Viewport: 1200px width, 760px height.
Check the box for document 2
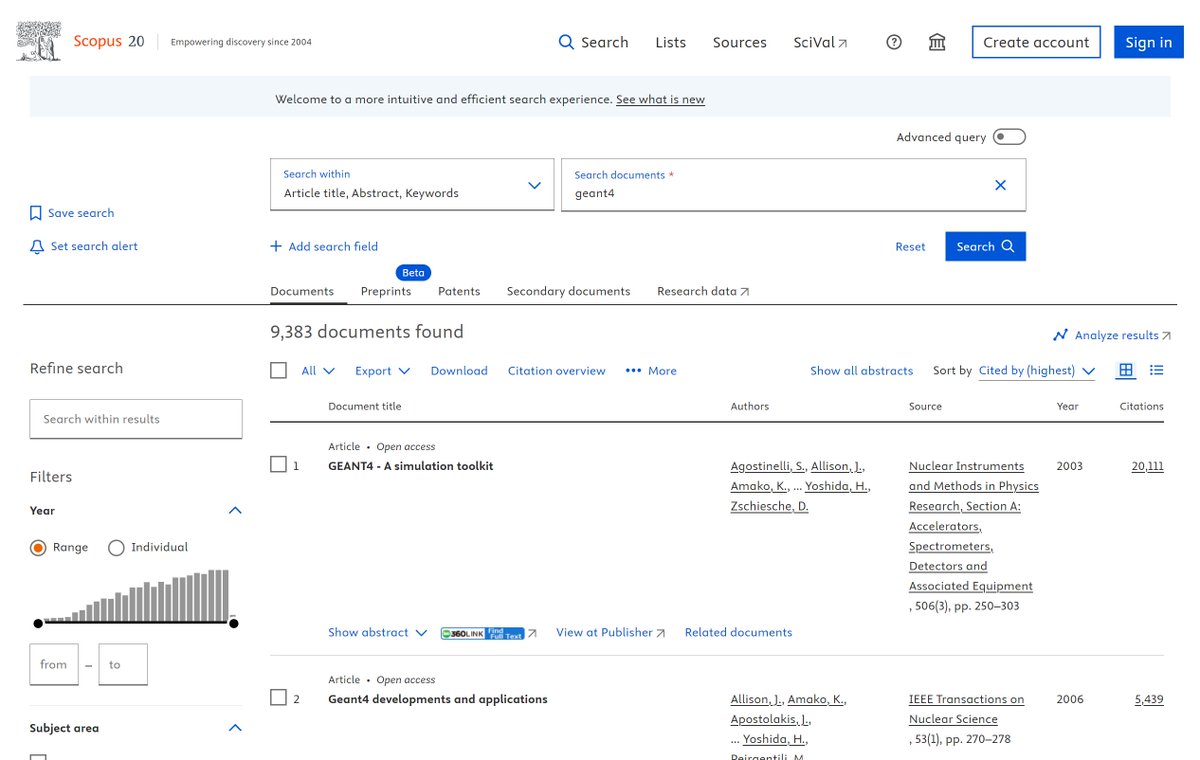(x=279, y=697)
